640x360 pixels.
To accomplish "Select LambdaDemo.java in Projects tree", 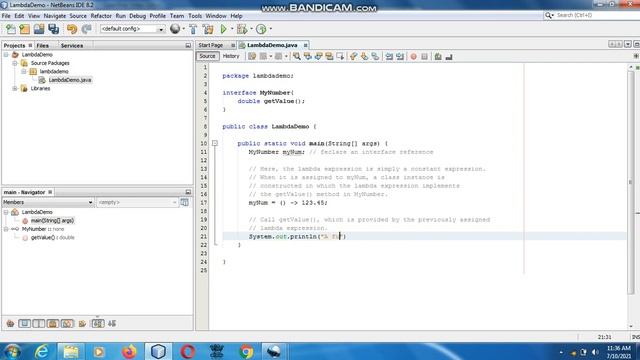I will pyautogui.click(x=70, y=80).
